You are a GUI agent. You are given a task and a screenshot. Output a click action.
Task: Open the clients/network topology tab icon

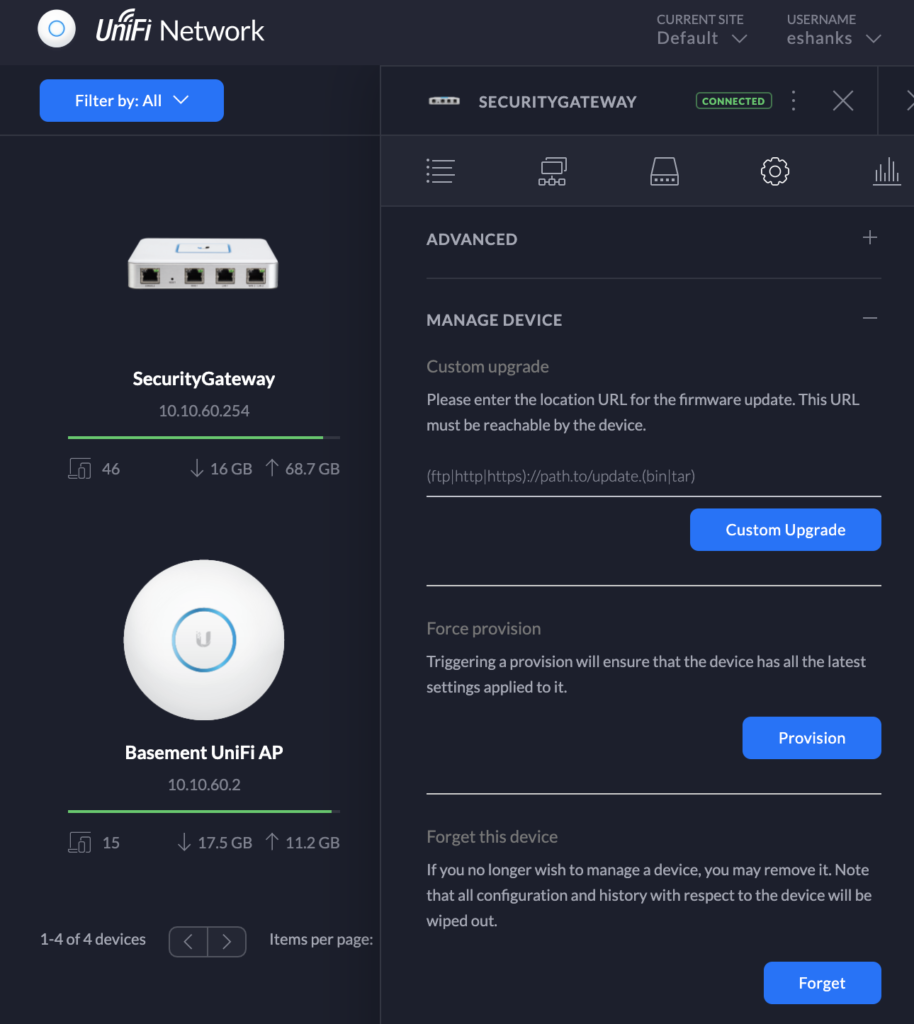coord(552,171)
